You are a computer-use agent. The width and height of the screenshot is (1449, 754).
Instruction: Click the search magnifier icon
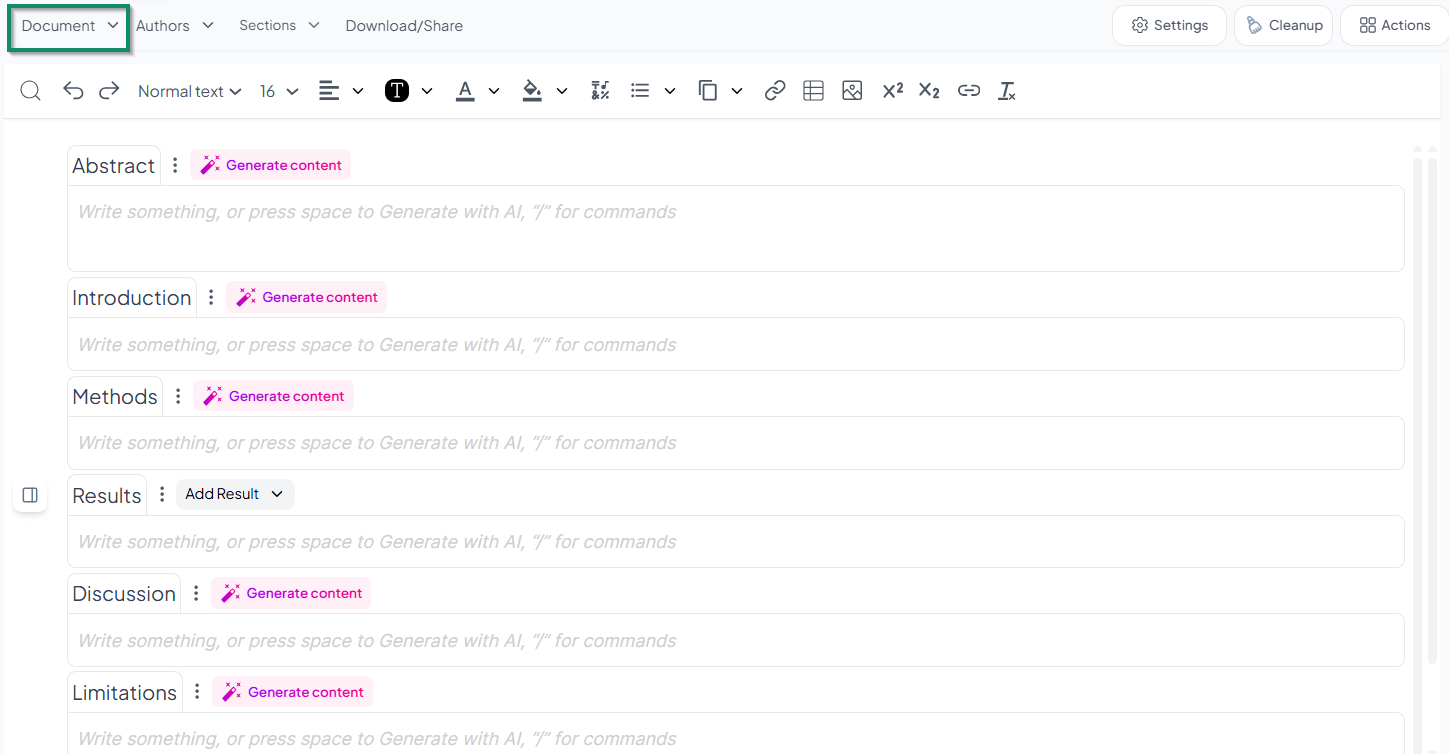[x=31, y=91]
